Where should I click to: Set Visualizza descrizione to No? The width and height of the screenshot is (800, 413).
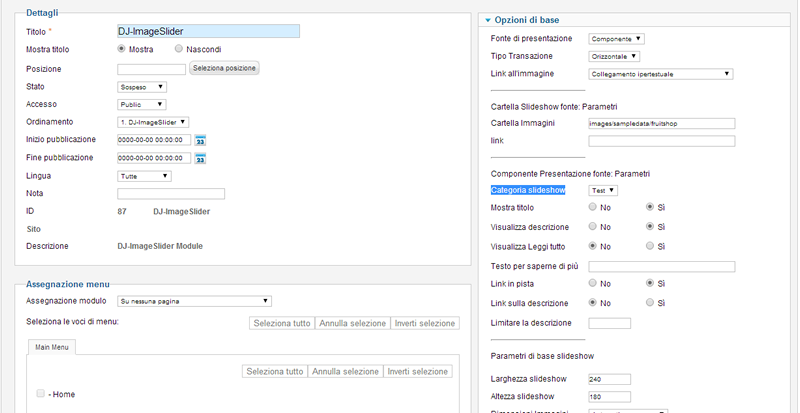[592, 226]
